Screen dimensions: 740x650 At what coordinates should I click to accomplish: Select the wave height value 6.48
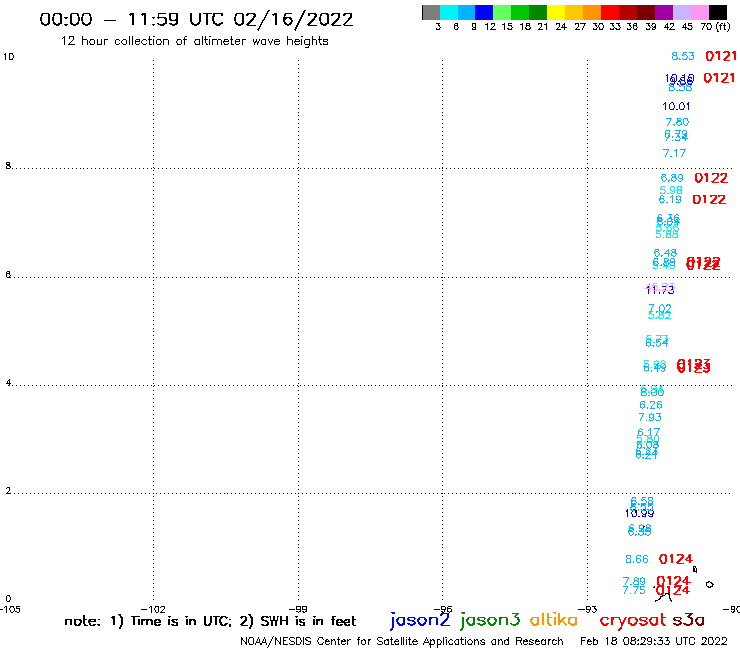665,253
